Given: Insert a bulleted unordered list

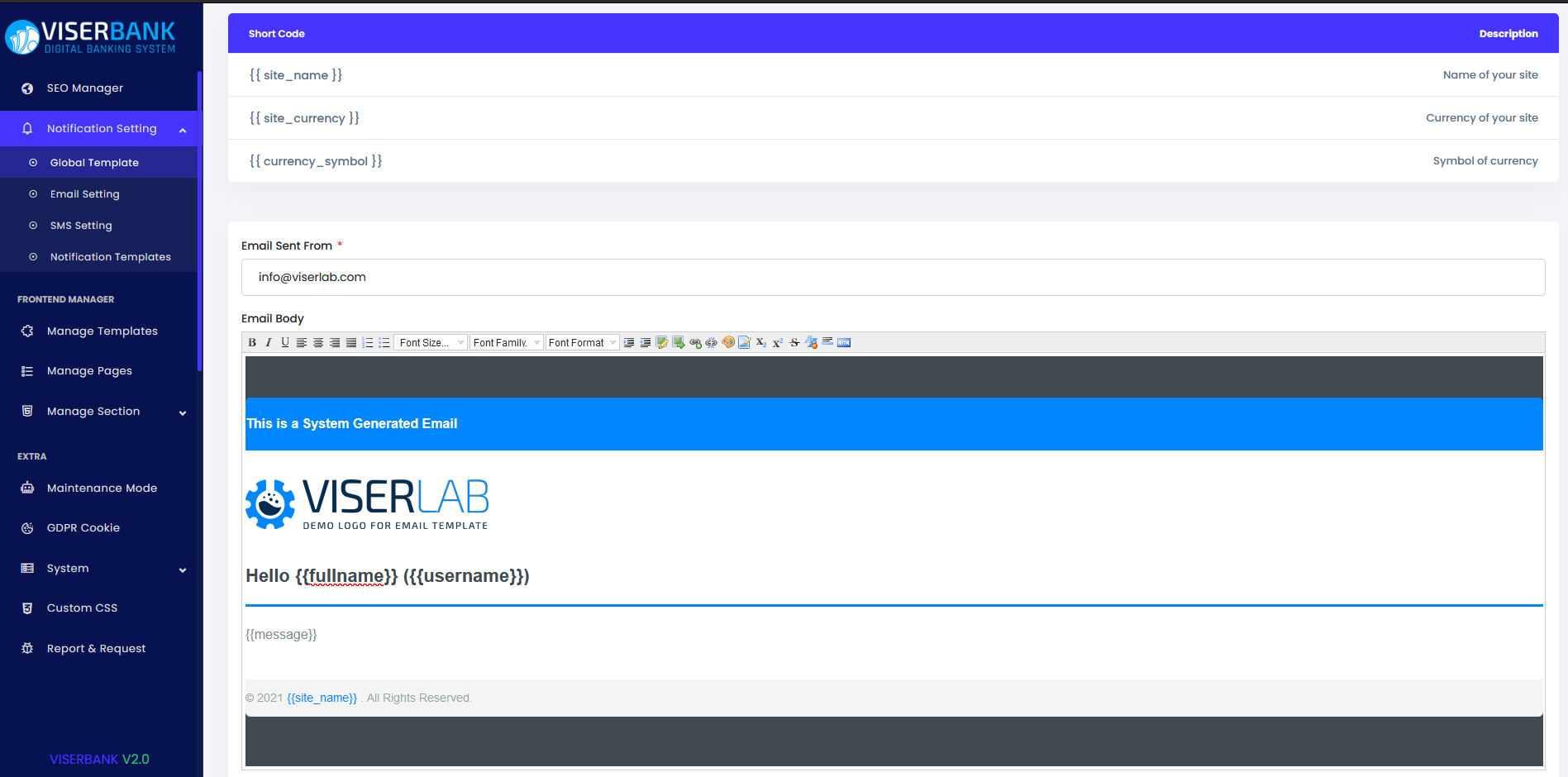Looking at the screenshot, I should click(384, 342).
